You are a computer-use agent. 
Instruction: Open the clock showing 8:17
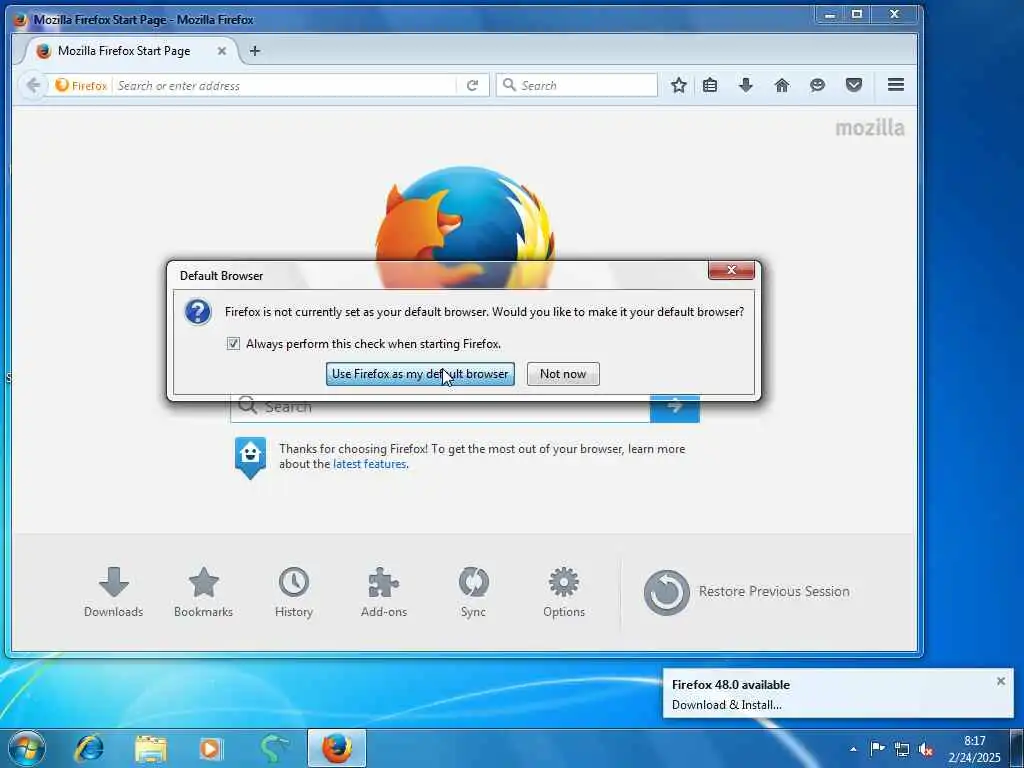(974, 748)
